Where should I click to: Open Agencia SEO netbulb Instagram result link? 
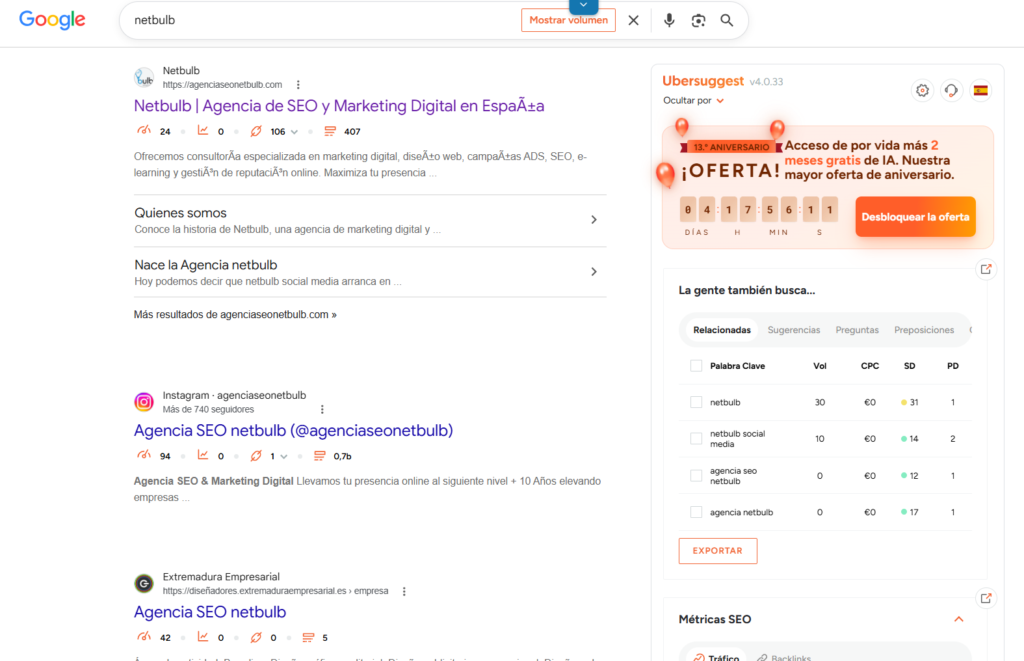point(293,430)
